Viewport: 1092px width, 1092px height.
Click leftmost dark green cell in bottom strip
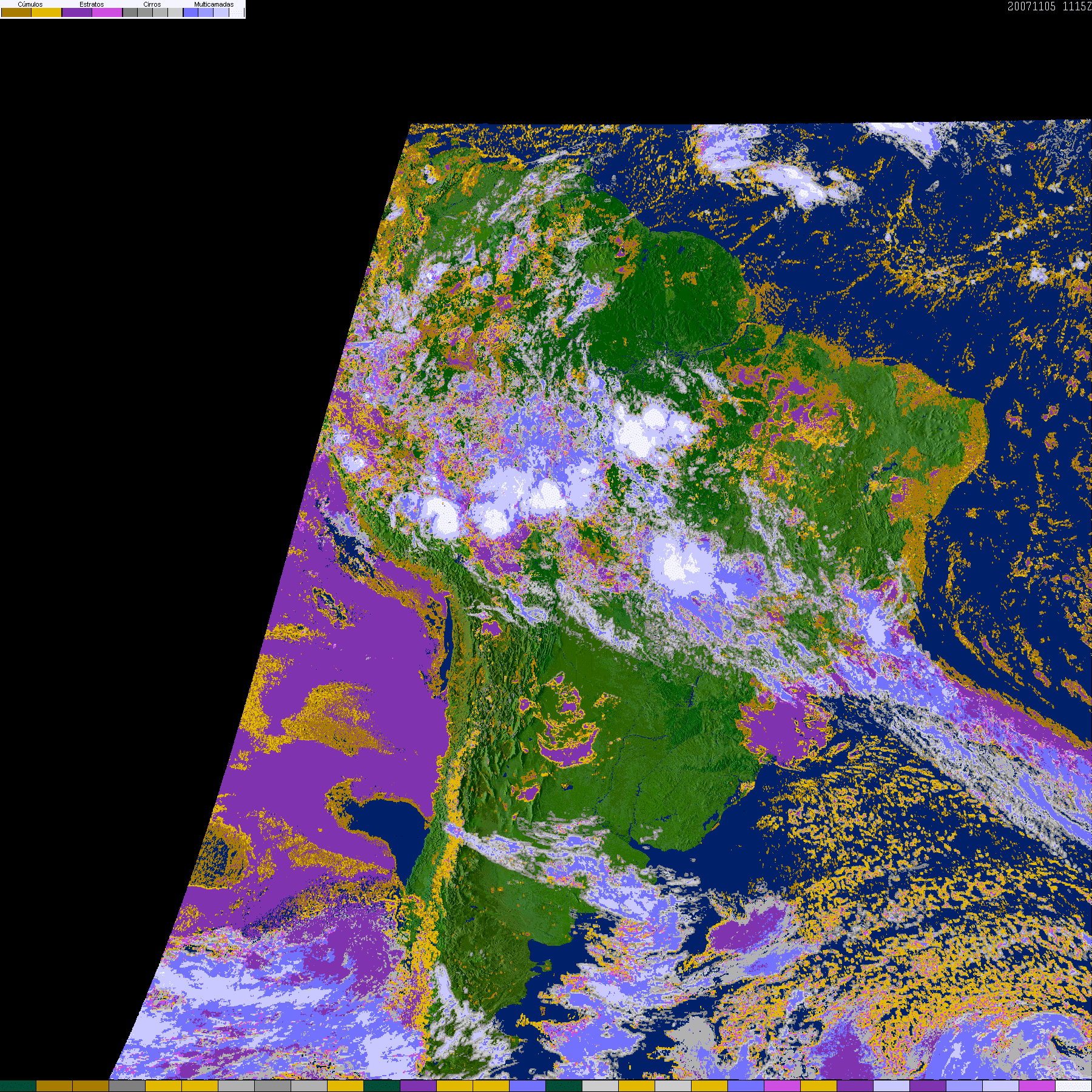[x=18, y=1086]
